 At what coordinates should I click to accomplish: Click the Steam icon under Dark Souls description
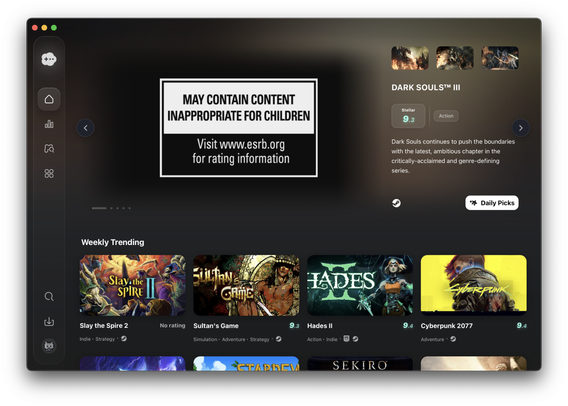(x=396, y=203)
